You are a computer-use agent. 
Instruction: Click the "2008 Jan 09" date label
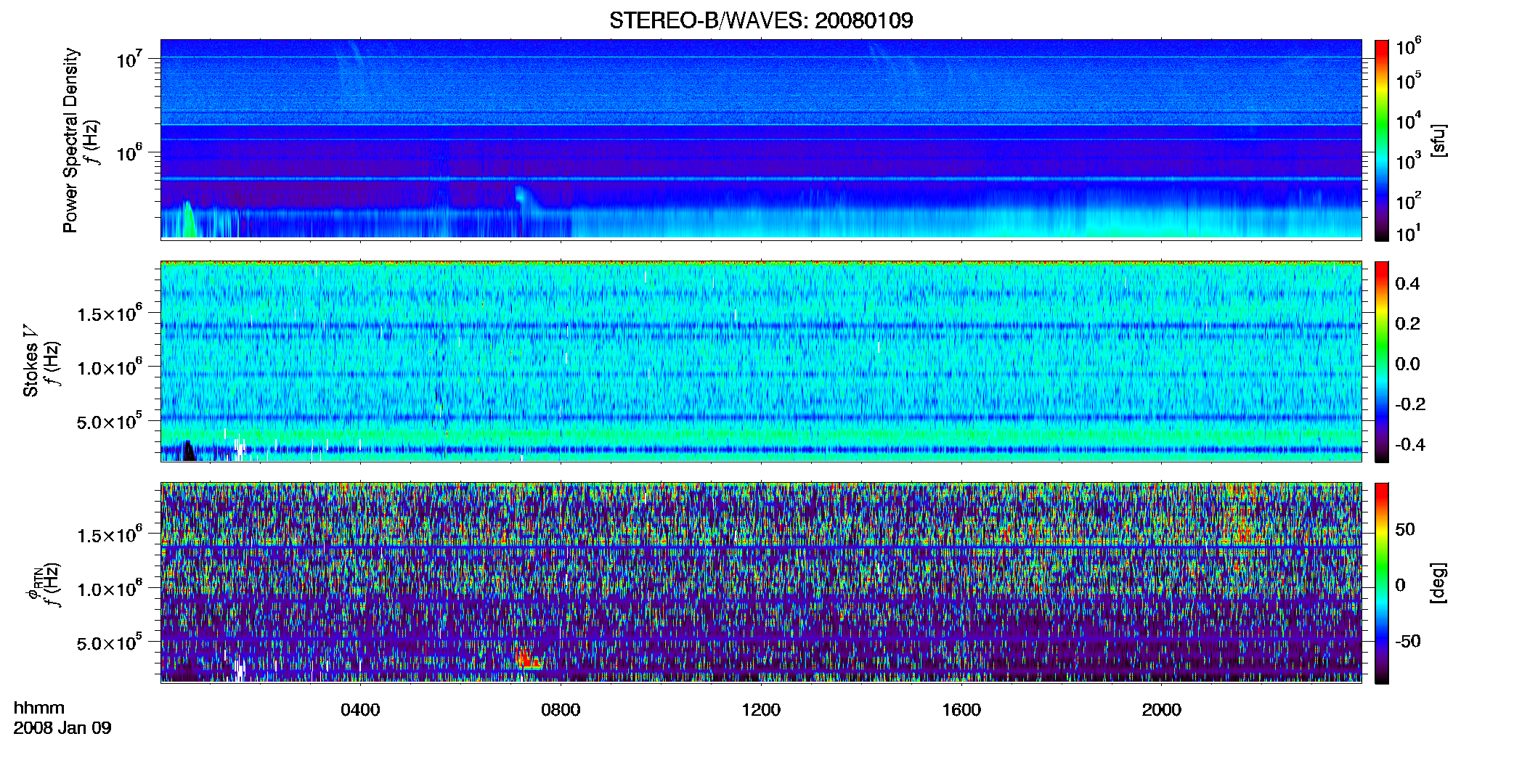point(62,728)
